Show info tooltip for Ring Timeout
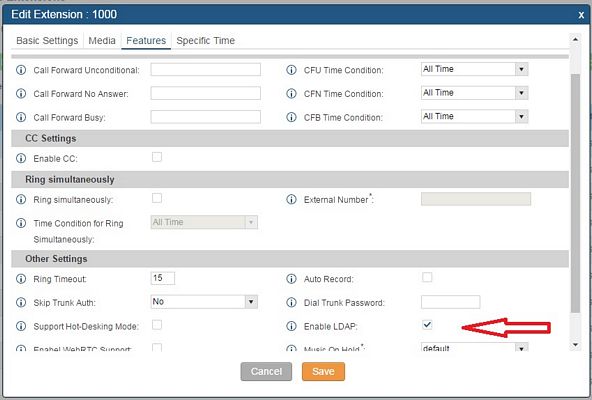 (x=21, y=279)
